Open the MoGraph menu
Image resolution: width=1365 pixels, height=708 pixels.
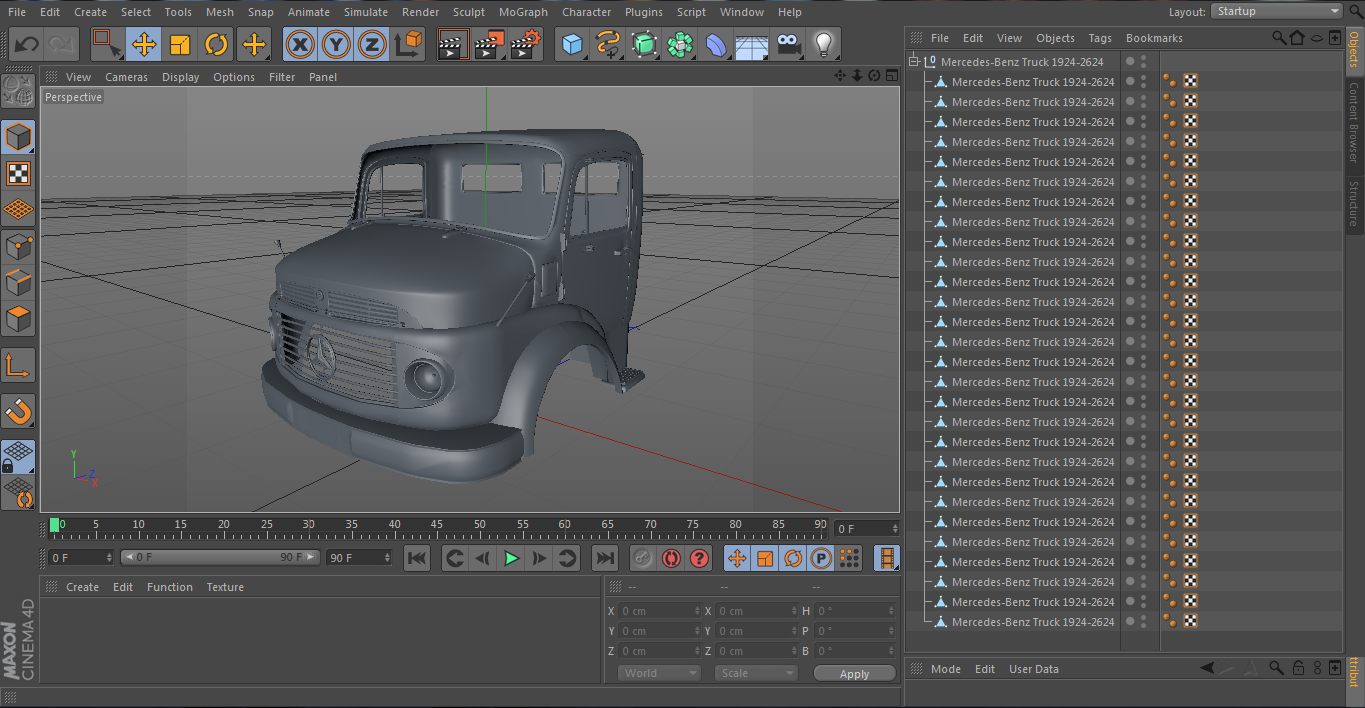523,12
